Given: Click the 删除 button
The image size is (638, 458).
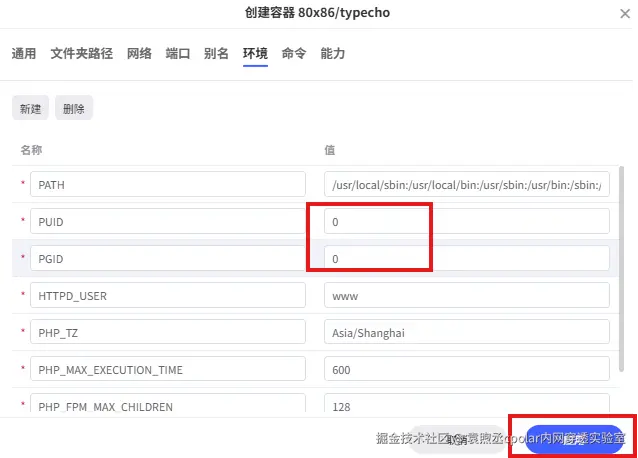Looking at the screenshot, I should pos(74,108).
